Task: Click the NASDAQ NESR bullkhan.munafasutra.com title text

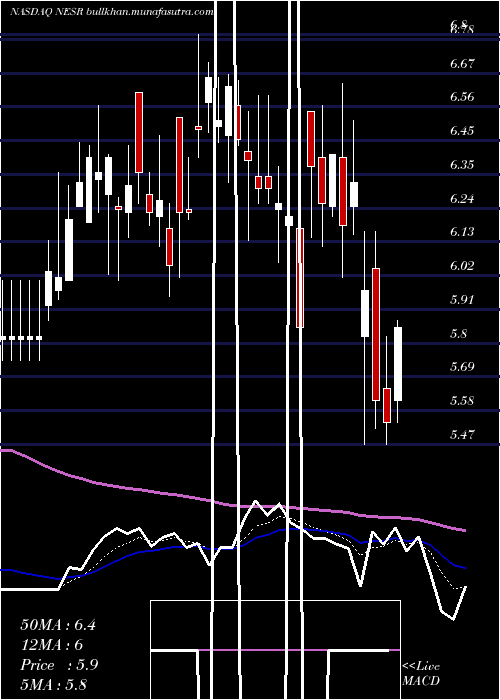Action: tap(112, 12)
